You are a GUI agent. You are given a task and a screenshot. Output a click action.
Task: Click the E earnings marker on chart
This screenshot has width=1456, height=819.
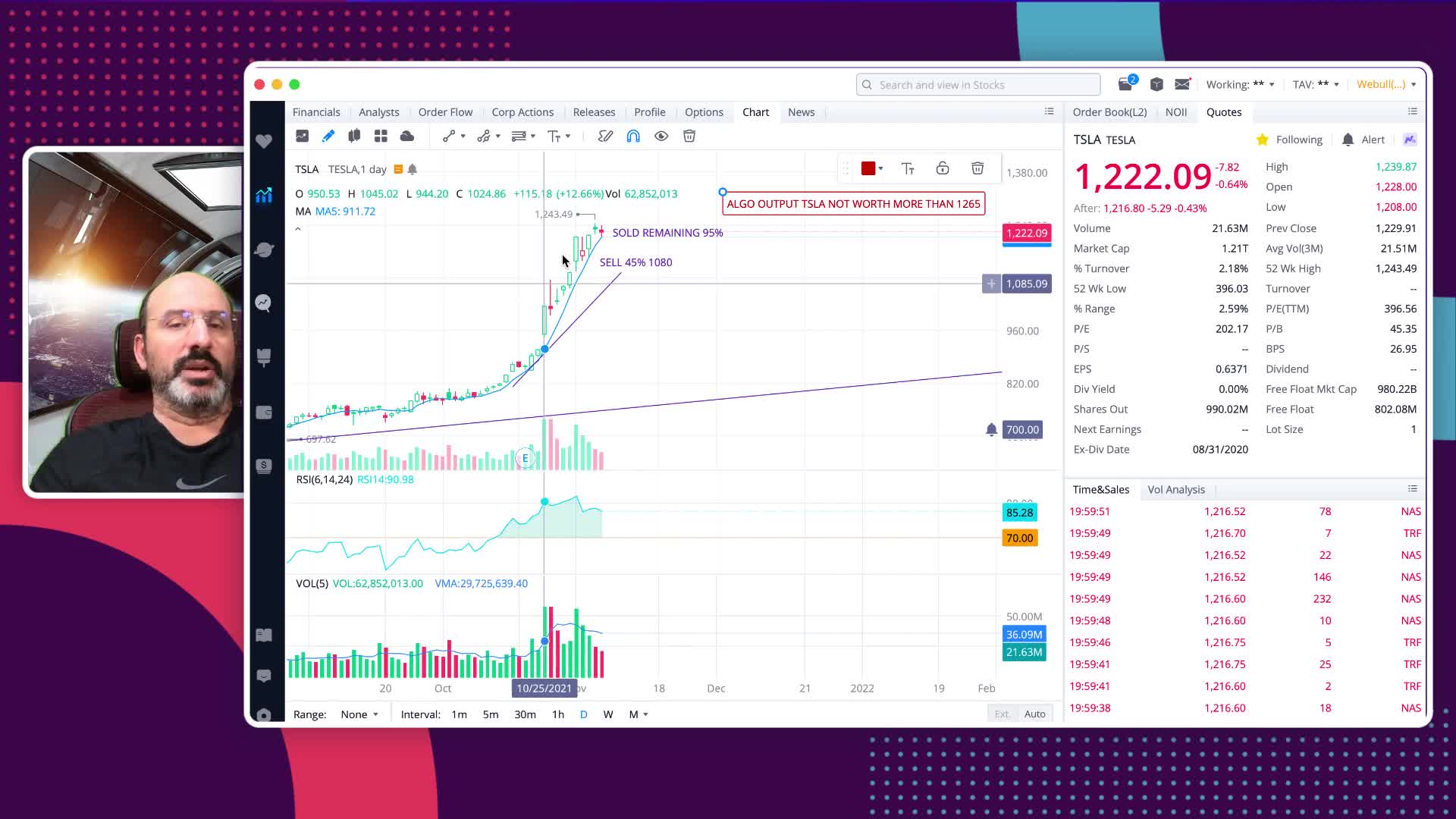pos(525,458)
